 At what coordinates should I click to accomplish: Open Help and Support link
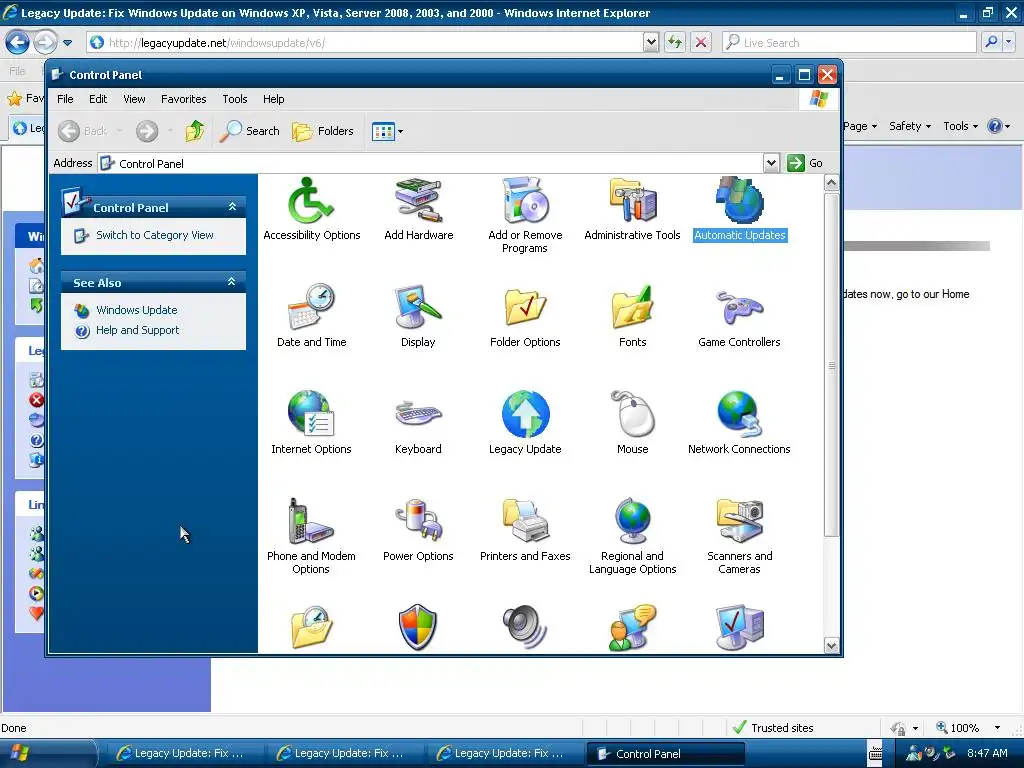click(x=137, y=330)
